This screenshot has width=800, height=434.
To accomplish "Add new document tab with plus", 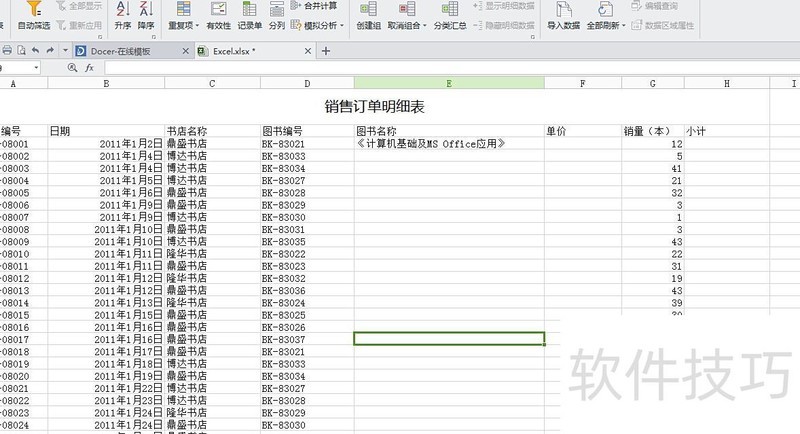I will [x=326, y=51].
